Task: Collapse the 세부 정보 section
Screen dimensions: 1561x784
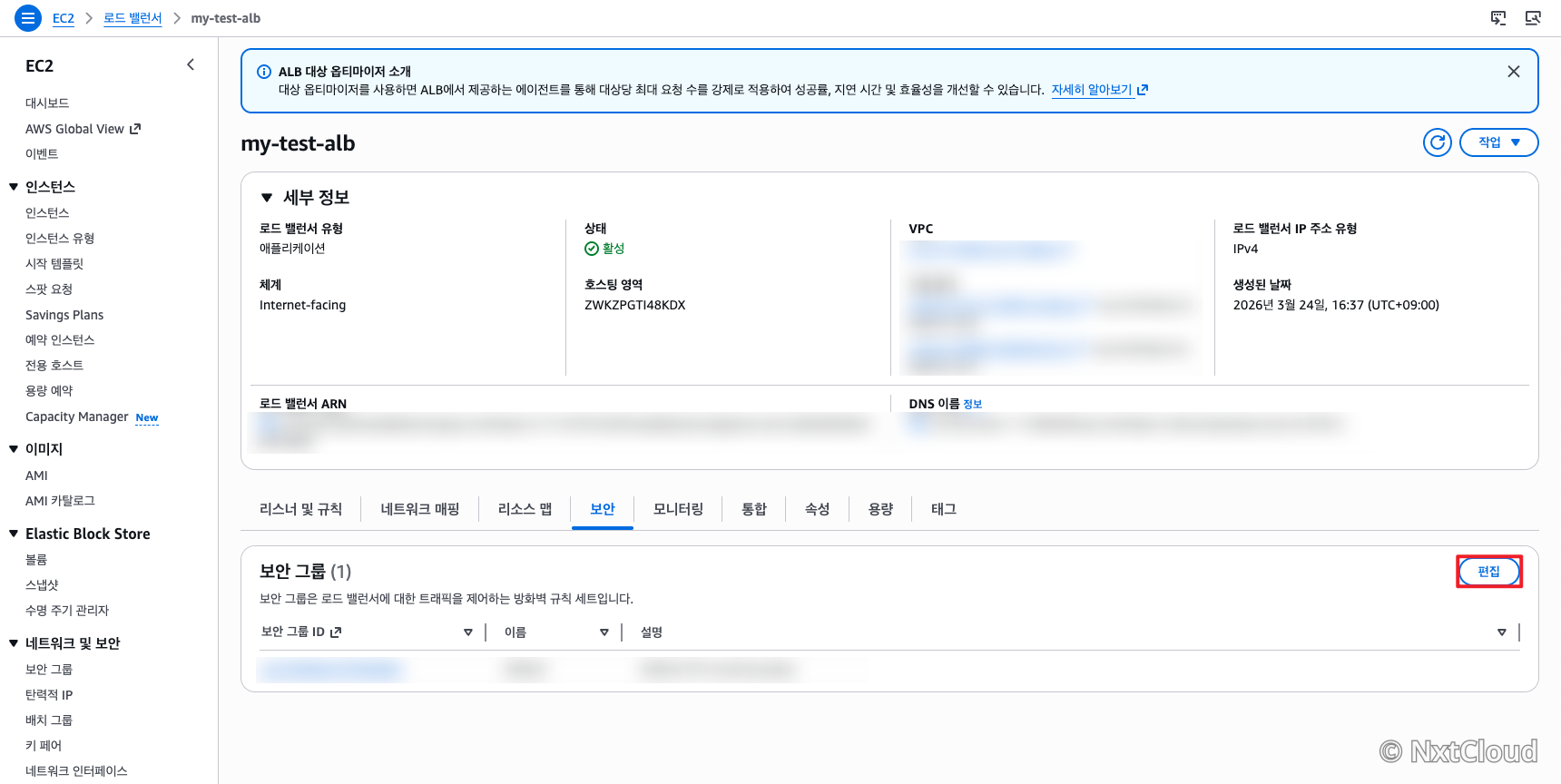Action: (x=267, y=198)
